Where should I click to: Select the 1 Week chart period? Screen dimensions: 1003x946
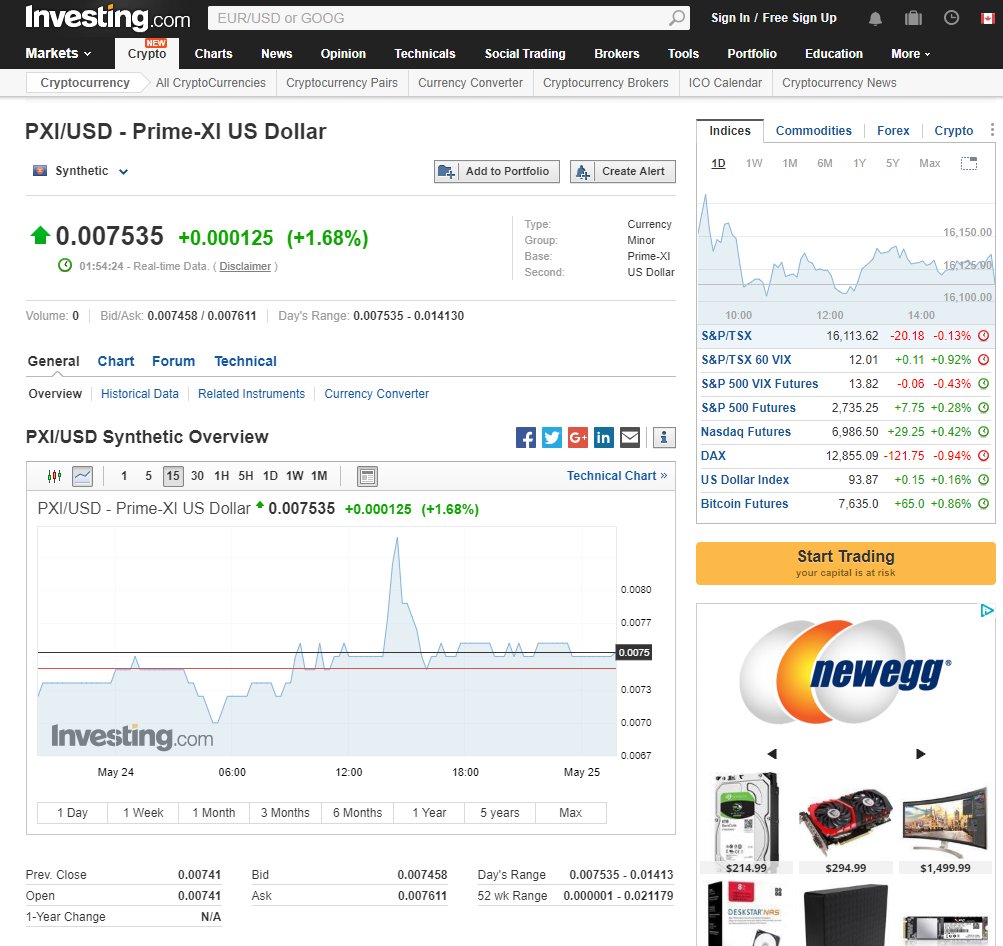(x=143, y=813)
